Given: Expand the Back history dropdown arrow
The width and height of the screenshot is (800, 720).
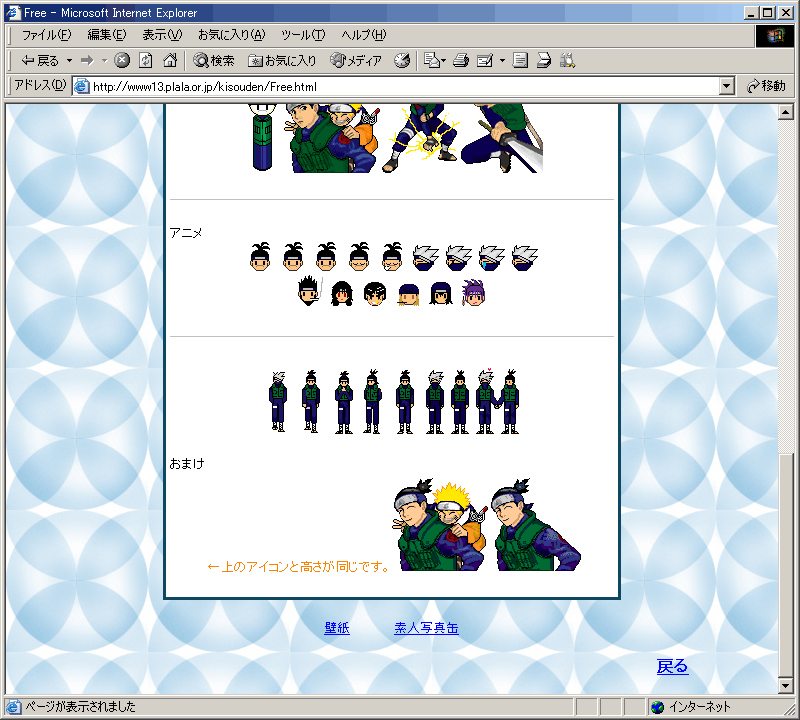Looking at the screenshot, I should [69, 61].
